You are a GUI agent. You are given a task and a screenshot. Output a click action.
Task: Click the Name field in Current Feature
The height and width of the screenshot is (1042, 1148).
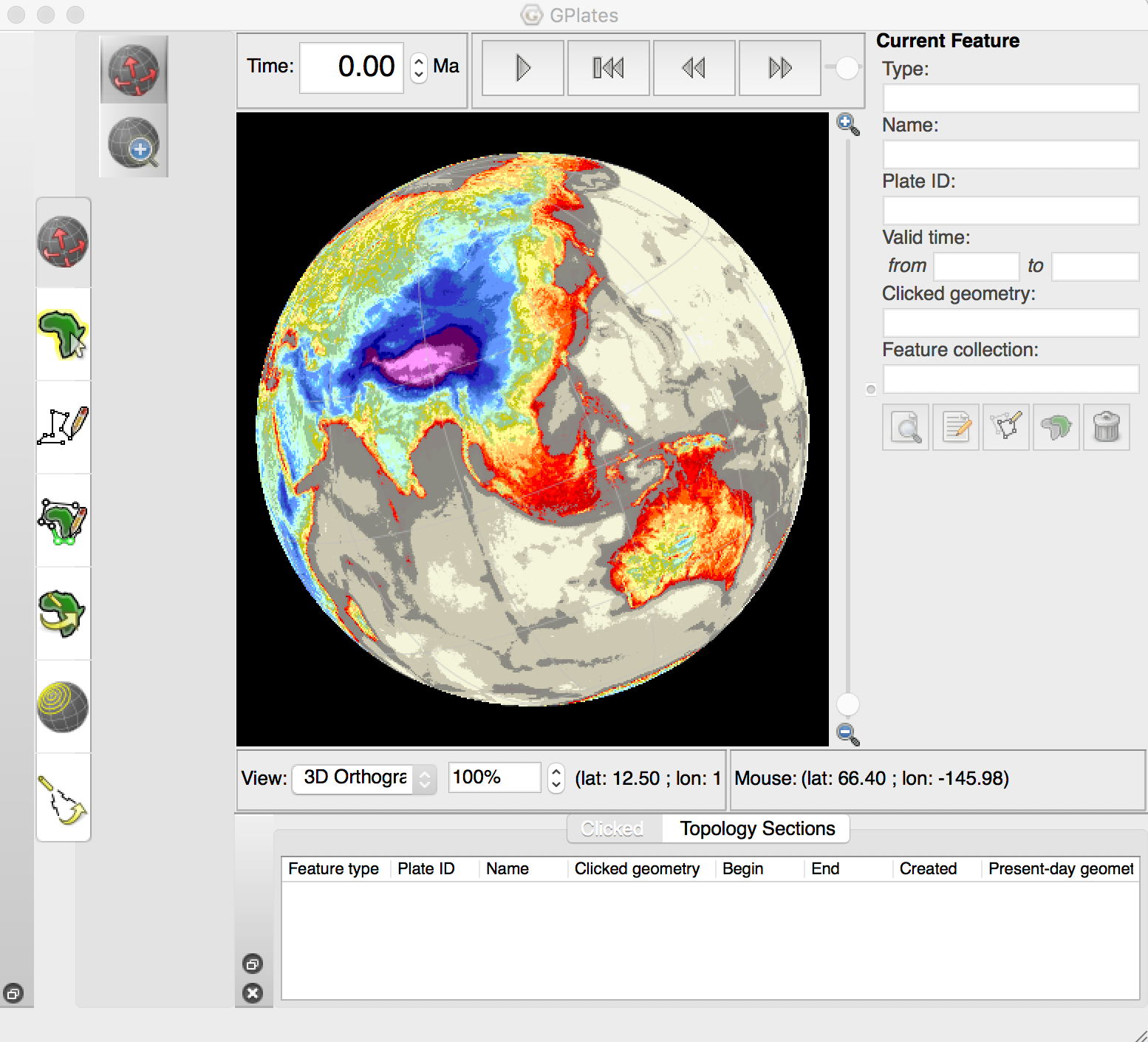(x=1011, y=154)
